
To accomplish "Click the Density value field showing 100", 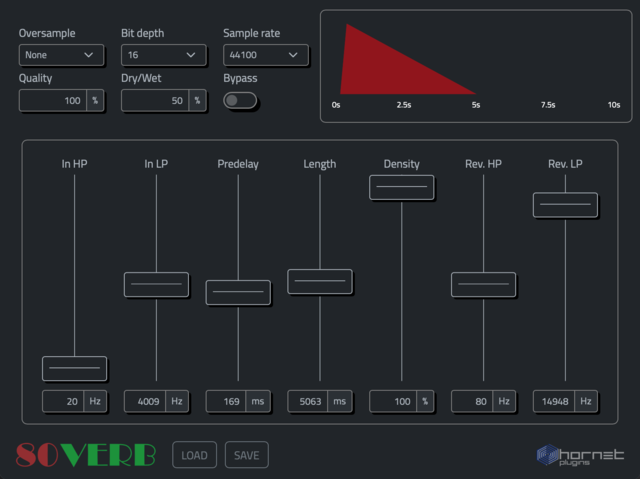I will (x=393, y=401).
